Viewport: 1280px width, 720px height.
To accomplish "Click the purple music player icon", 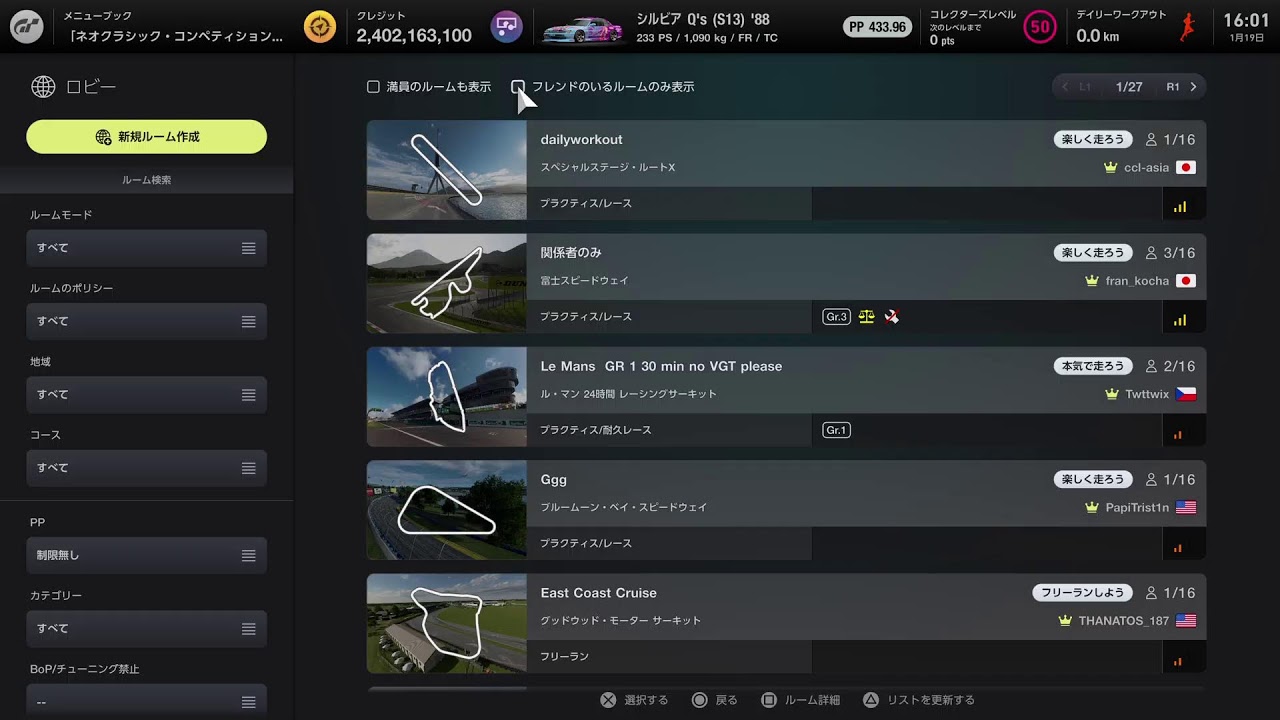I will [x=507, y=26].
